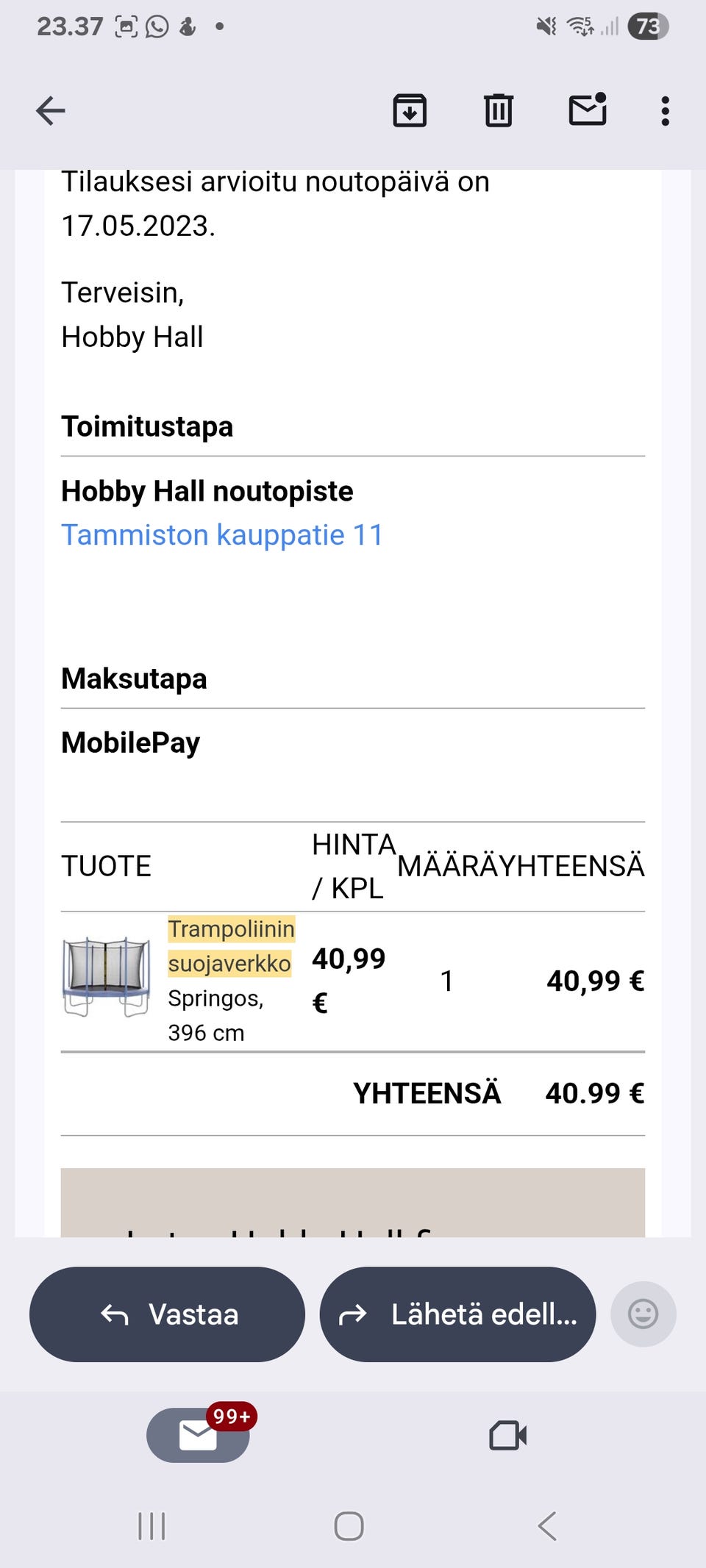Viewport: 706px width, 1568px height.
Task: Tap the MobilePay payment method text
Action: pyautogui.click(x=131, y=742)
